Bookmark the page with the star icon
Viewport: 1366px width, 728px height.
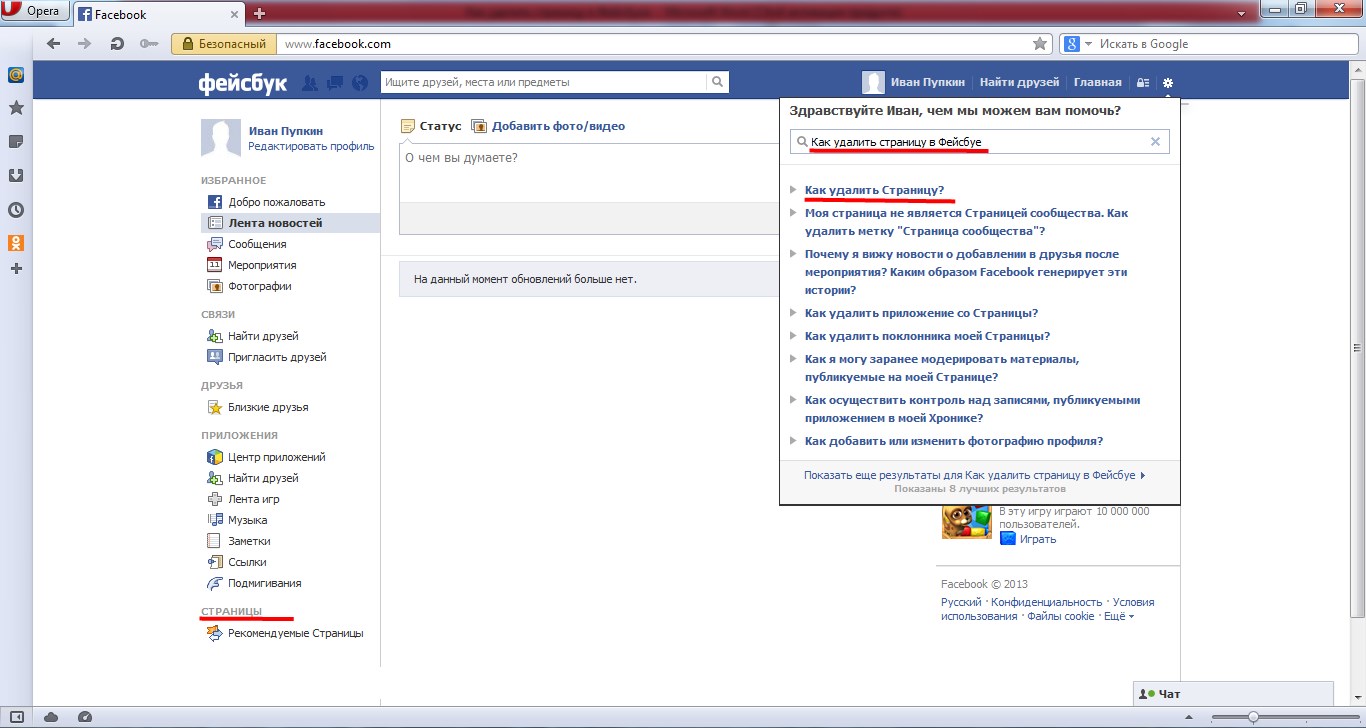(x=1040, y=44)
